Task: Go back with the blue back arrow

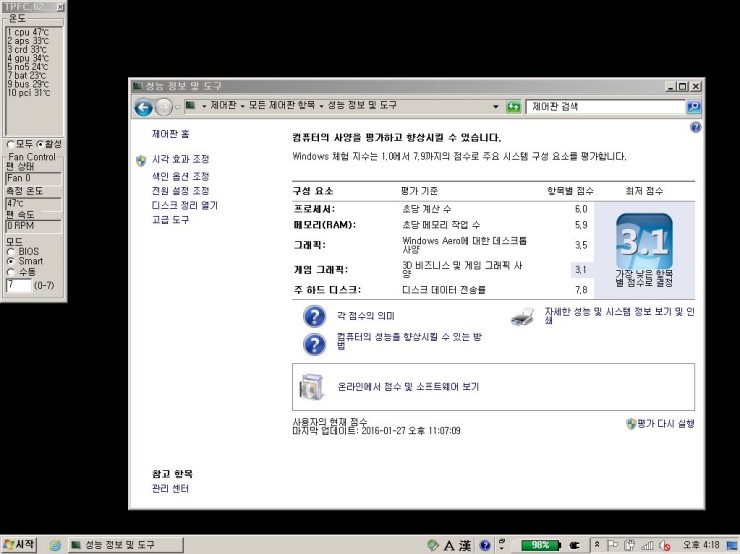Action: (143, 108)
